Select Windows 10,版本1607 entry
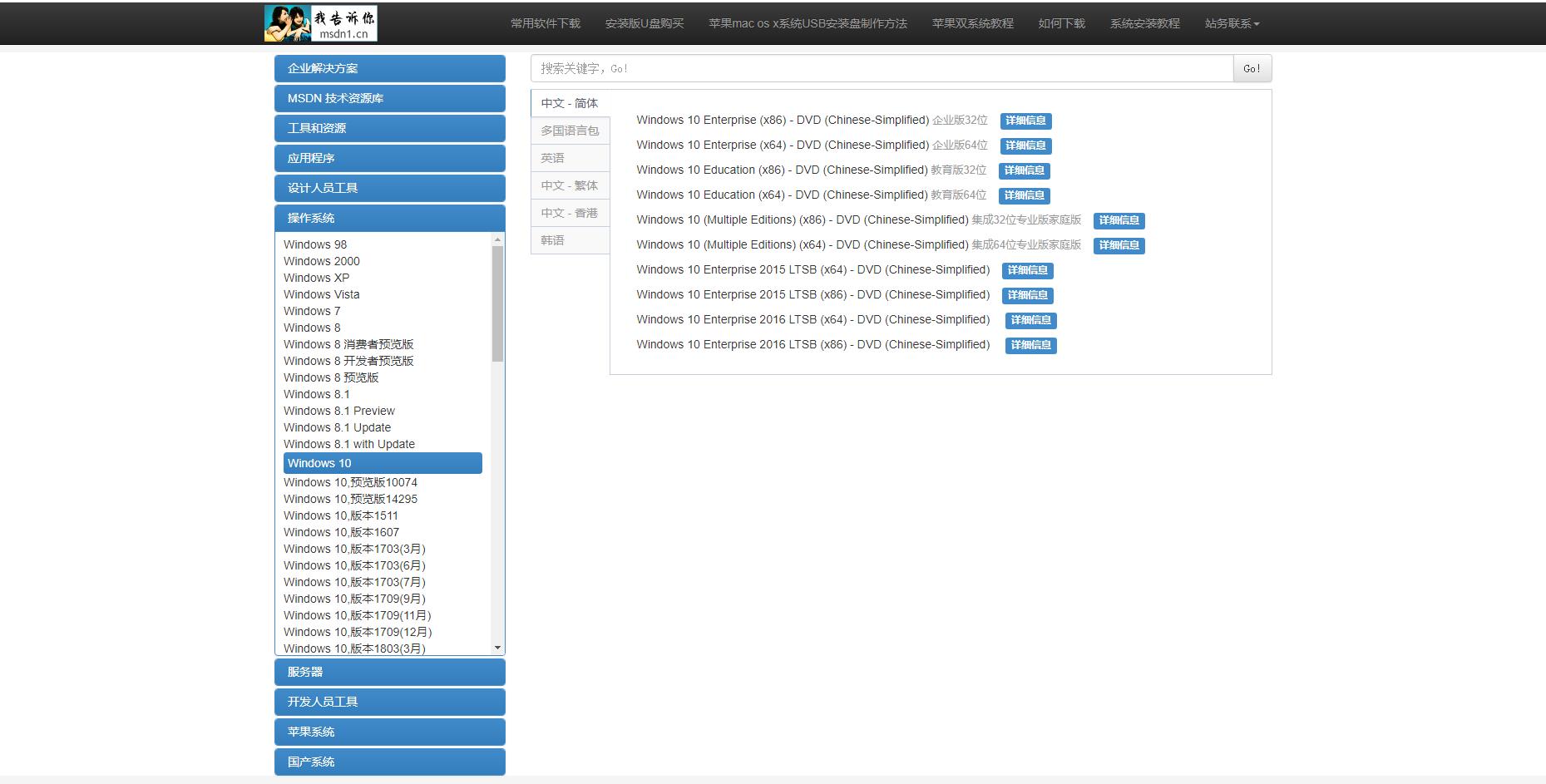1546x784 pixels. pyautogui.click(x=341, y=532)
